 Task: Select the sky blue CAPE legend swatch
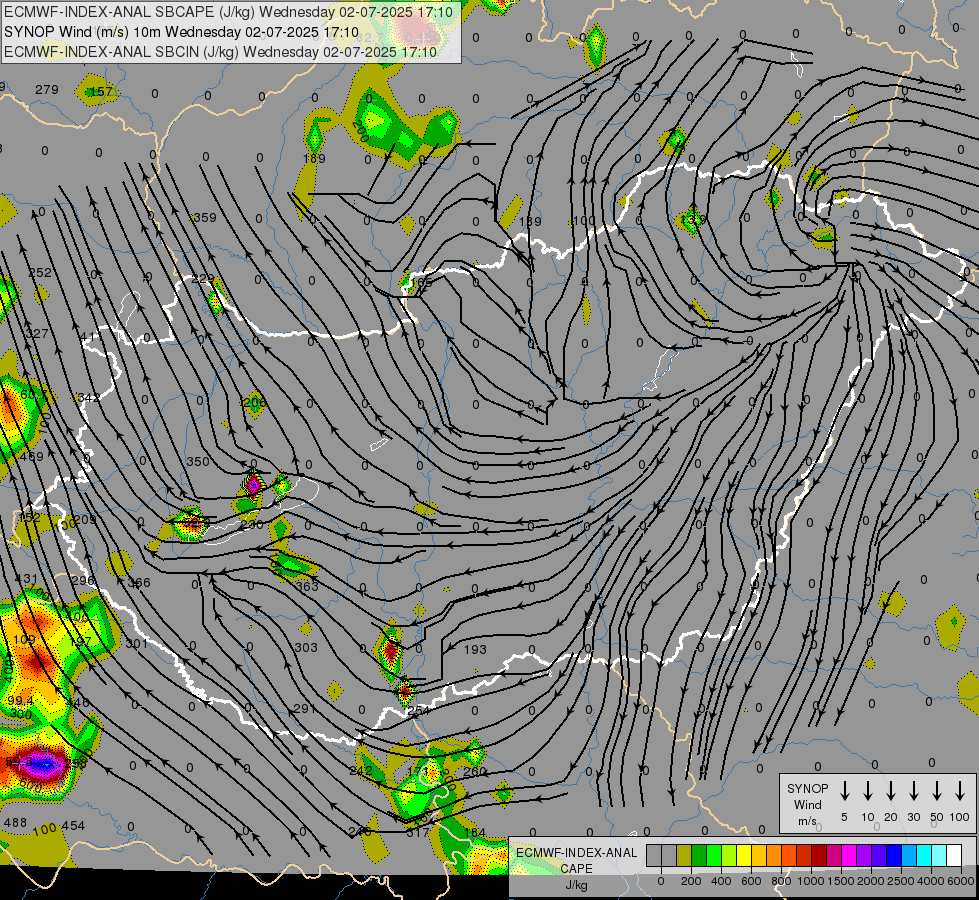coord(910,855)
